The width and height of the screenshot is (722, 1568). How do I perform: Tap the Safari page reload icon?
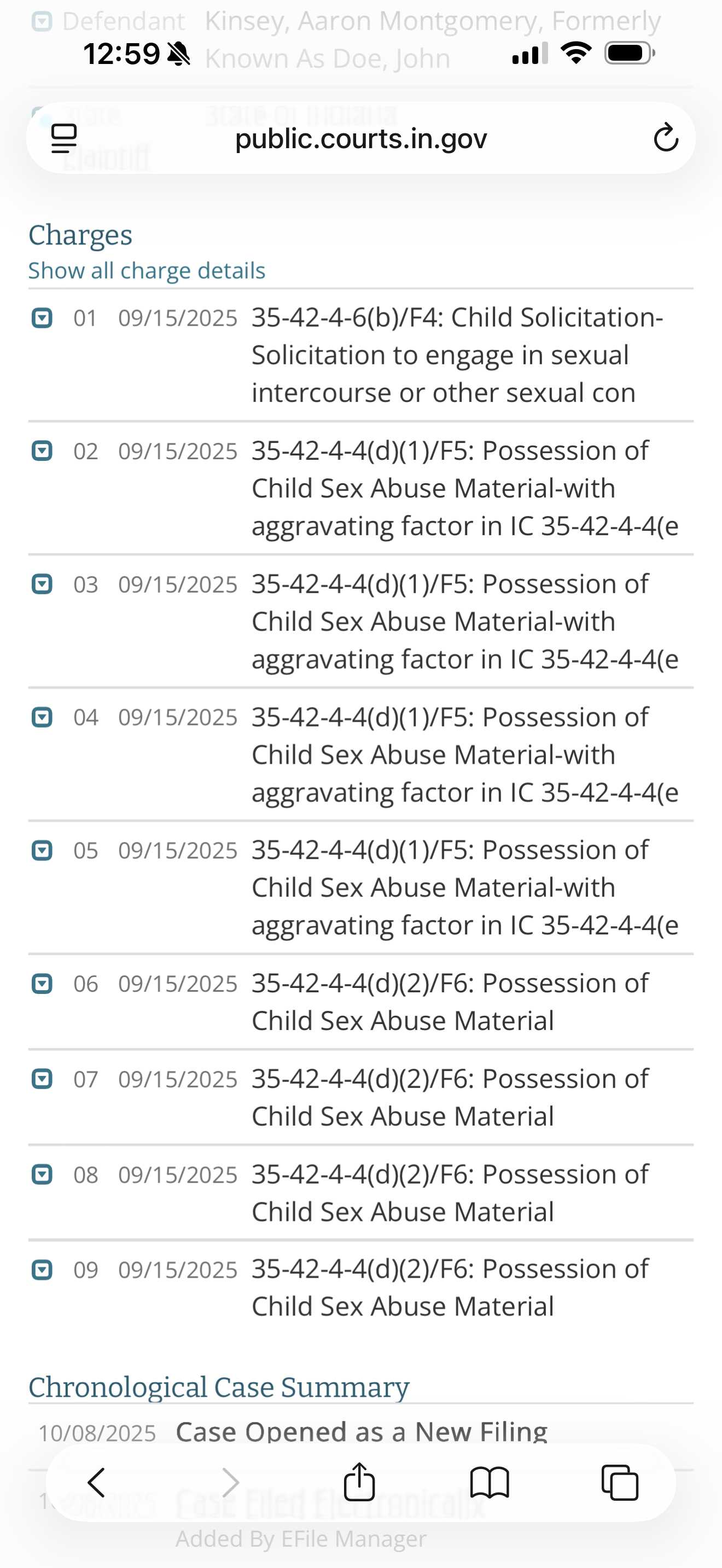tap(665, 138)
